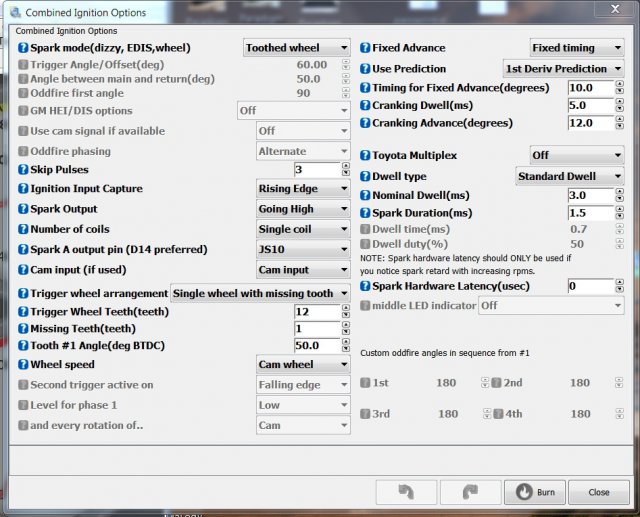The image size is (640, 517).
Task: Open Spark A output pin dropdown
Action: click(303, 249)
